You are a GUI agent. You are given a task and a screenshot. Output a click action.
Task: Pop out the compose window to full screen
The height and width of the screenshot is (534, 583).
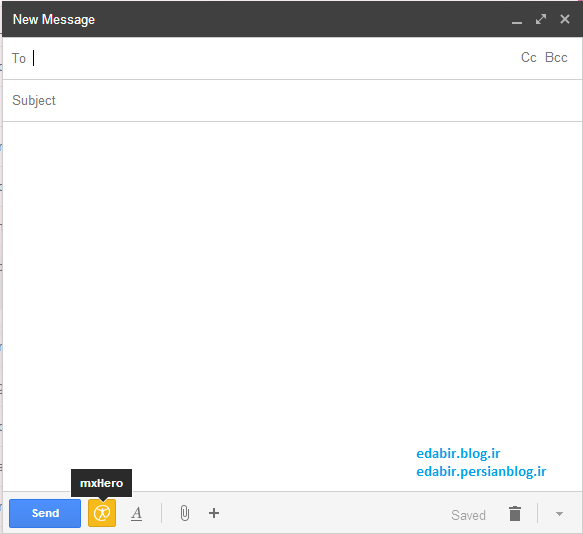[541, 19]
